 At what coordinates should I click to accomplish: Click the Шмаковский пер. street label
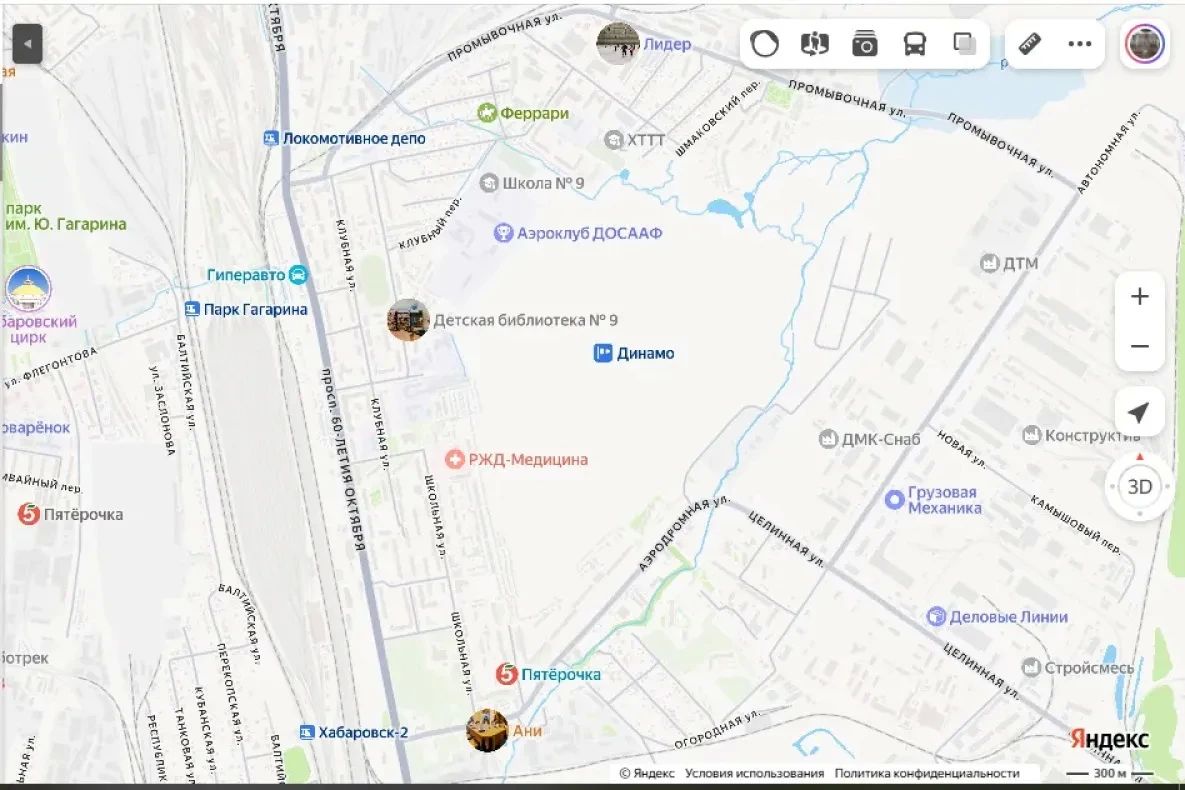717,119
